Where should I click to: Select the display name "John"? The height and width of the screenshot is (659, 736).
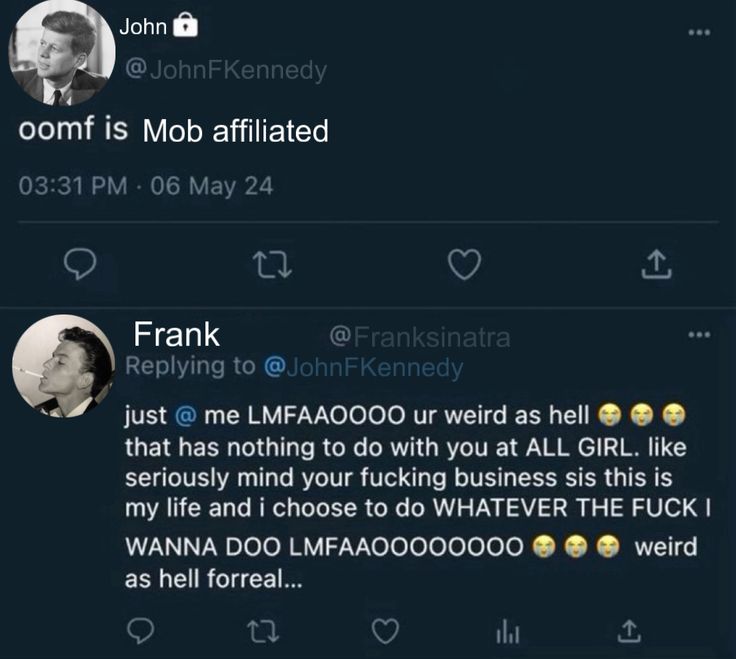(142, 27)
